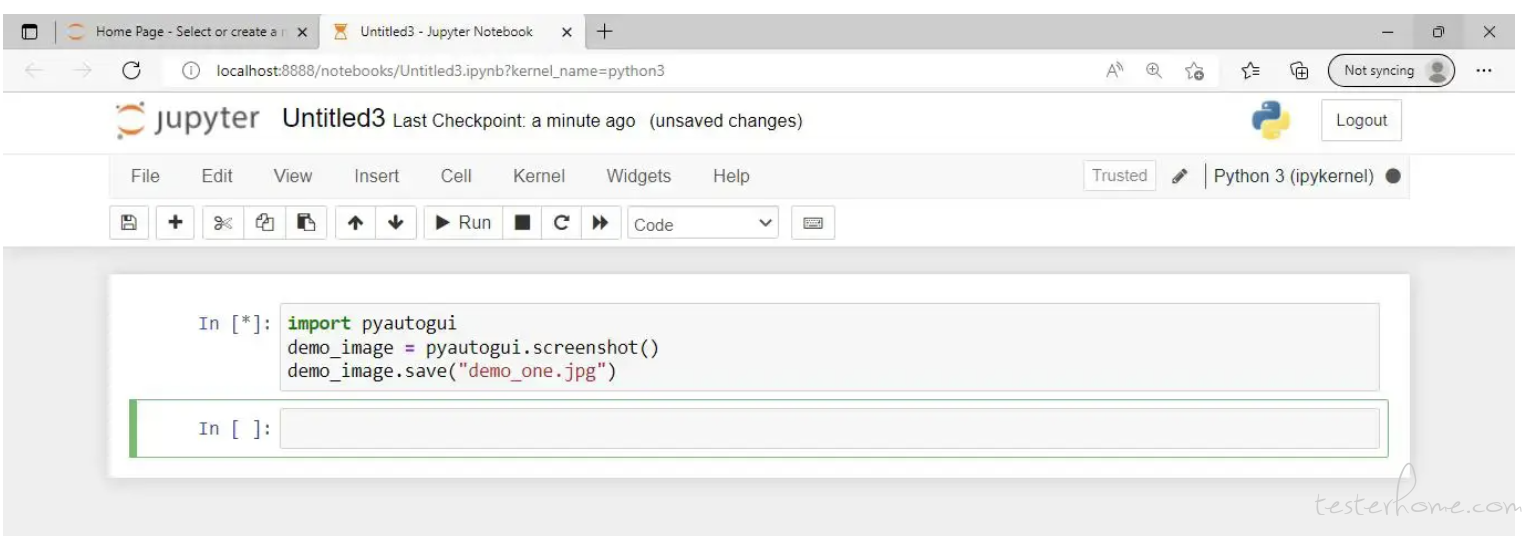Move selected cell up arrow
This screenshot has height=536, width=1524.
[x=355, y=223]
